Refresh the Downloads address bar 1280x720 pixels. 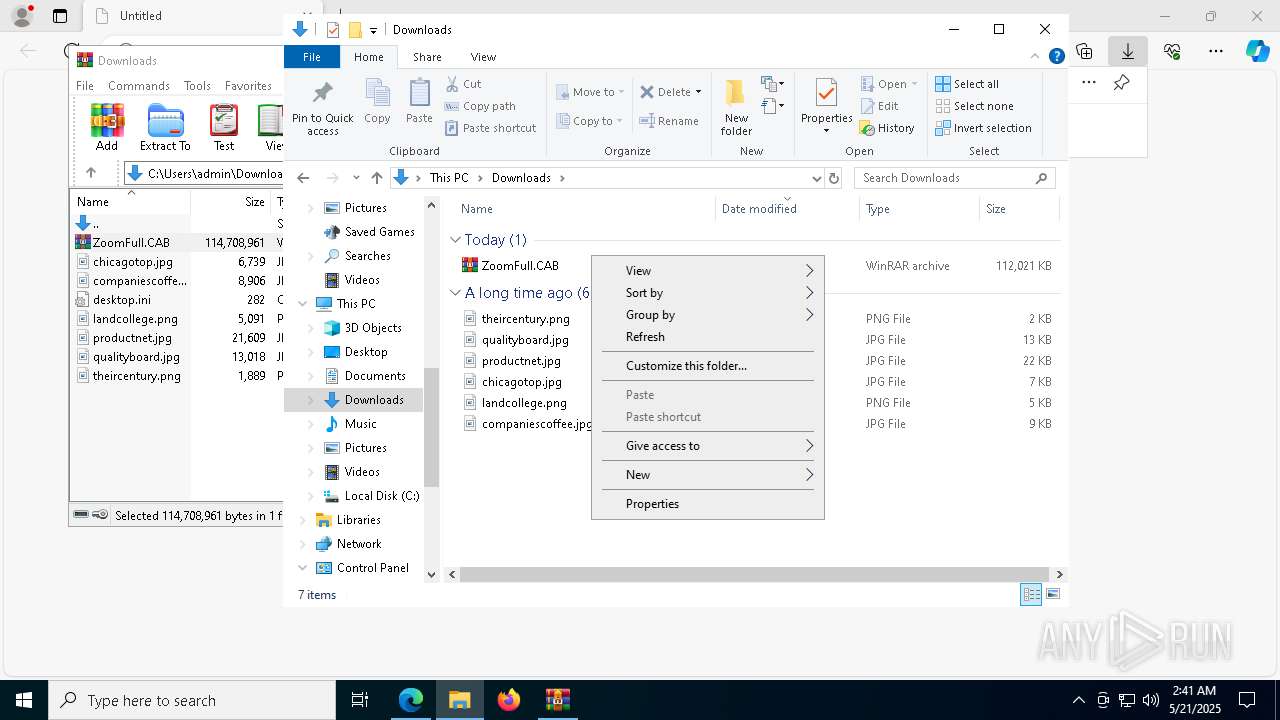834,178
